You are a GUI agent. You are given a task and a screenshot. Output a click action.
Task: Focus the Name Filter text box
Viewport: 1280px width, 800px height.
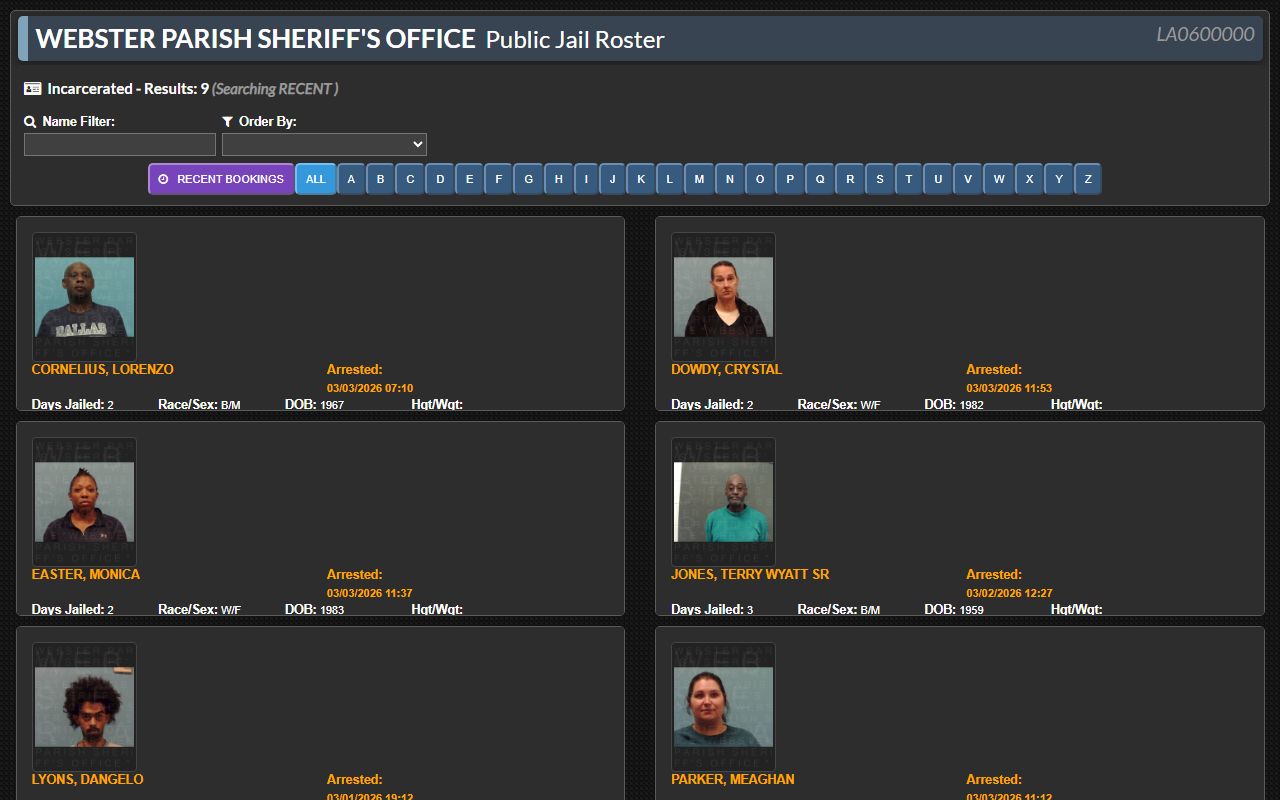120,145
